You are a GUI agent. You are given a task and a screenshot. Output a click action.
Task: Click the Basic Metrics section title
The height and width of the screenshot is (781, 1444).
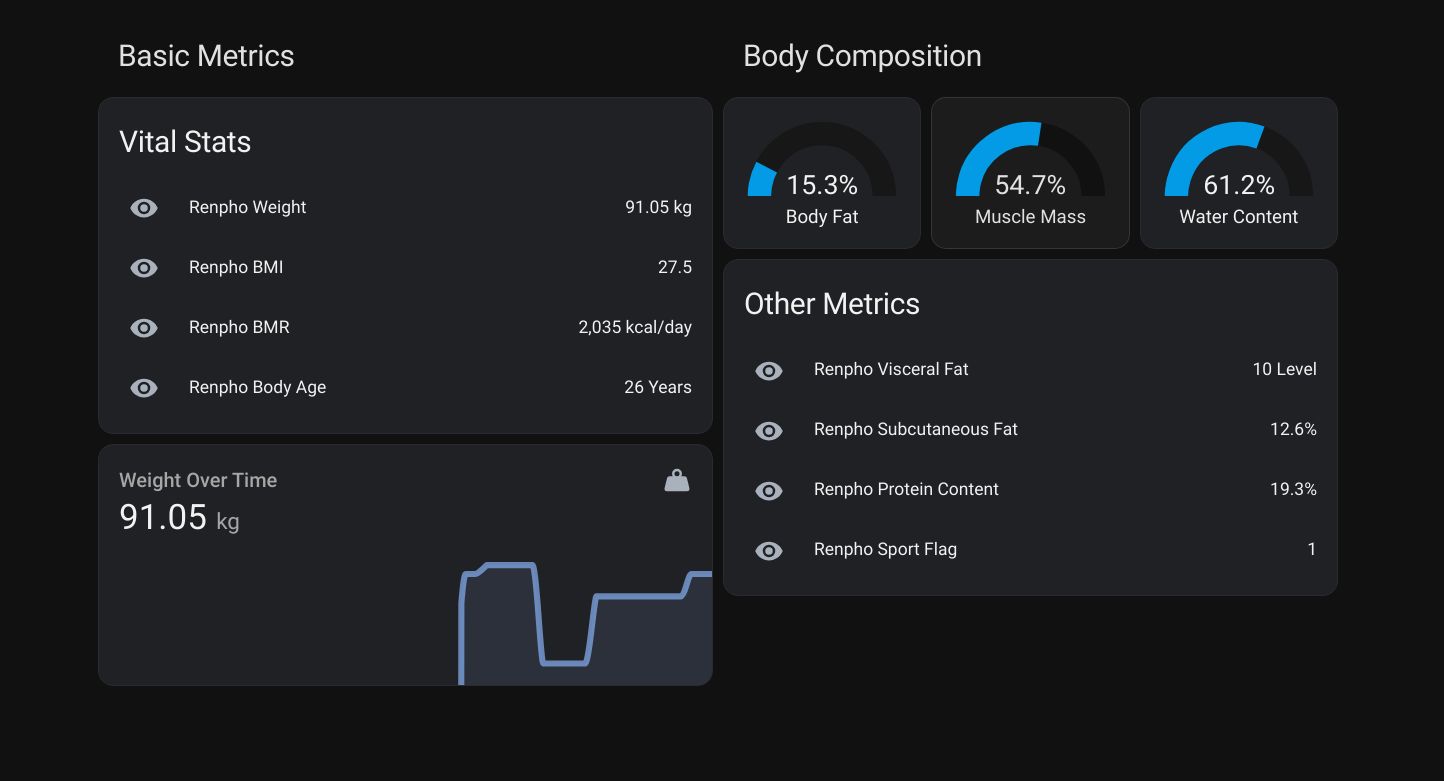coord(206,56)
